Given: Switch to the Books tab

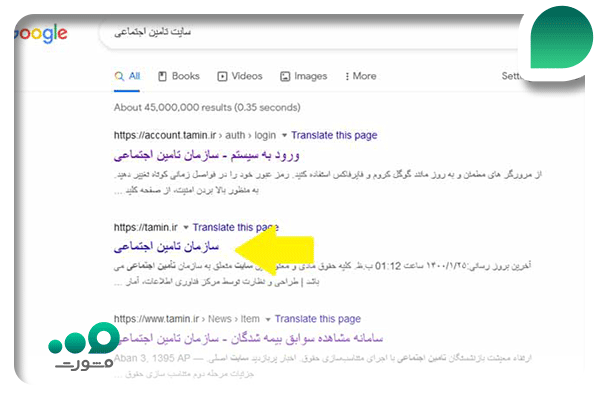Looking at the screenshot, I should [x=179, y=76].
